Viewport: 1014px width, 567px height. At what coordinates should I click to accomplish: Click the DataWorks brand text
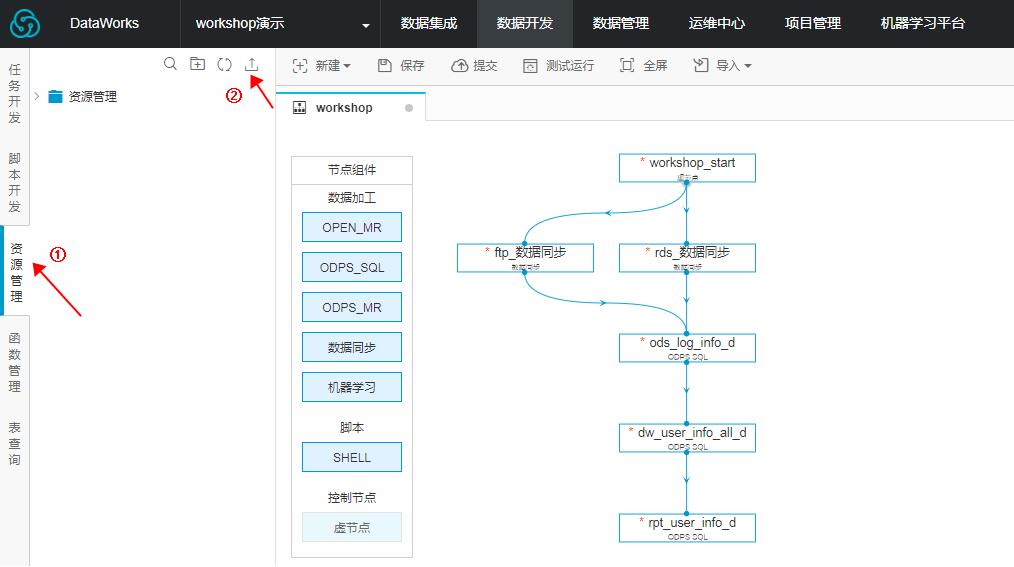pos(104,23)
